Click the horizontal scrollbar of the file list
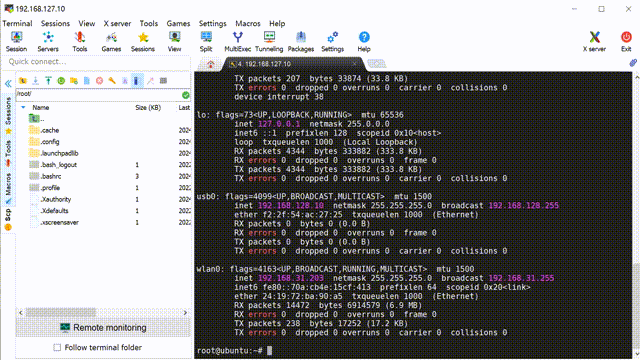 pos(61,313)
